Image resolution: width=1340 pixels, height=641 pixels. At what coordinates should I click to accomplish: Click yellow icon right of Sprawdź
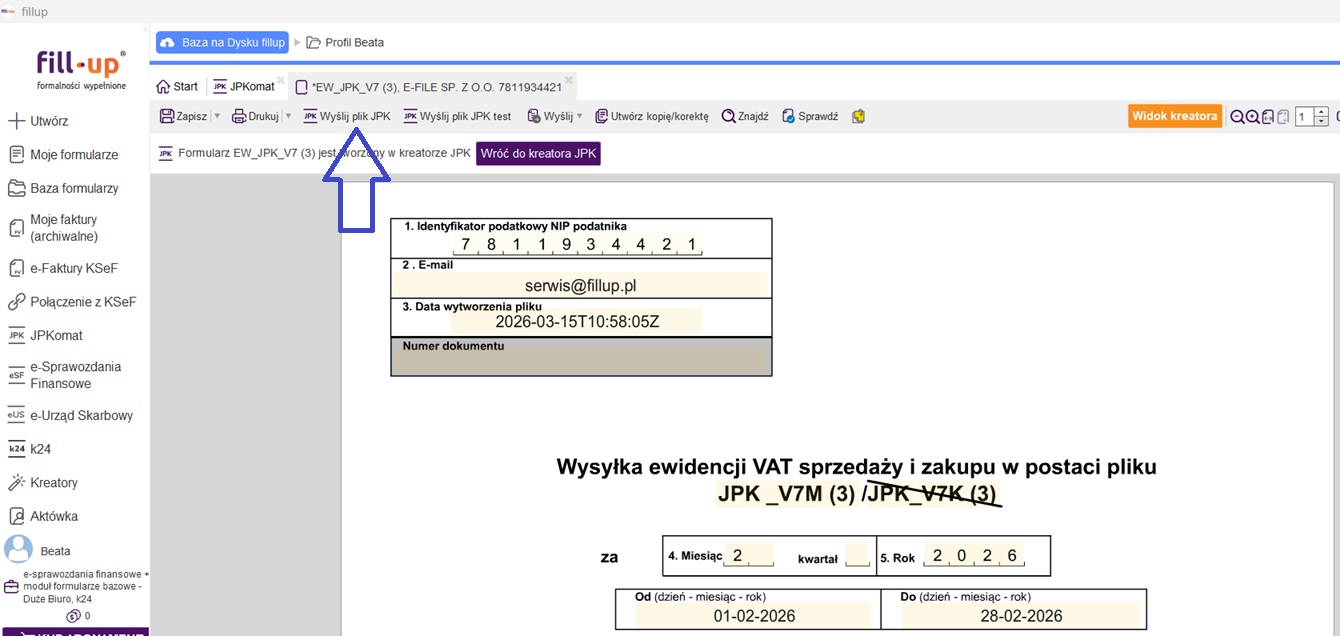(x=858, y=116)
